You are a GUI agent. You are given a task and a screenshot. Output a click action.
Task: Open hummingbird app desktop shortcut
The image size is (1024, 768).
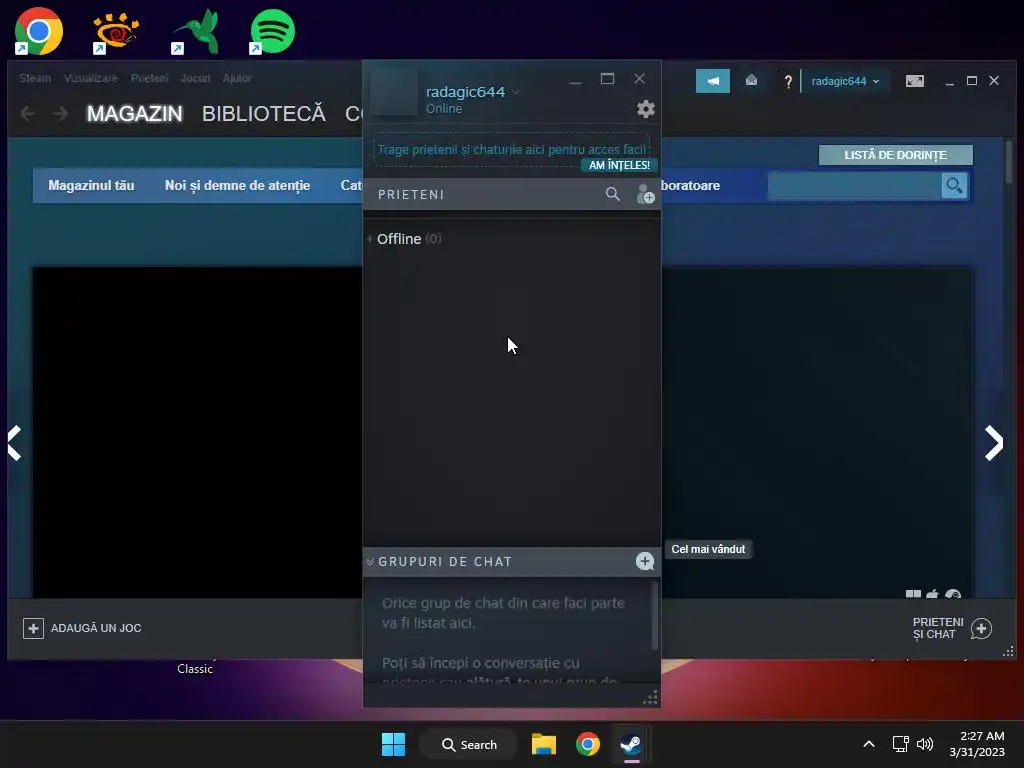195,31
